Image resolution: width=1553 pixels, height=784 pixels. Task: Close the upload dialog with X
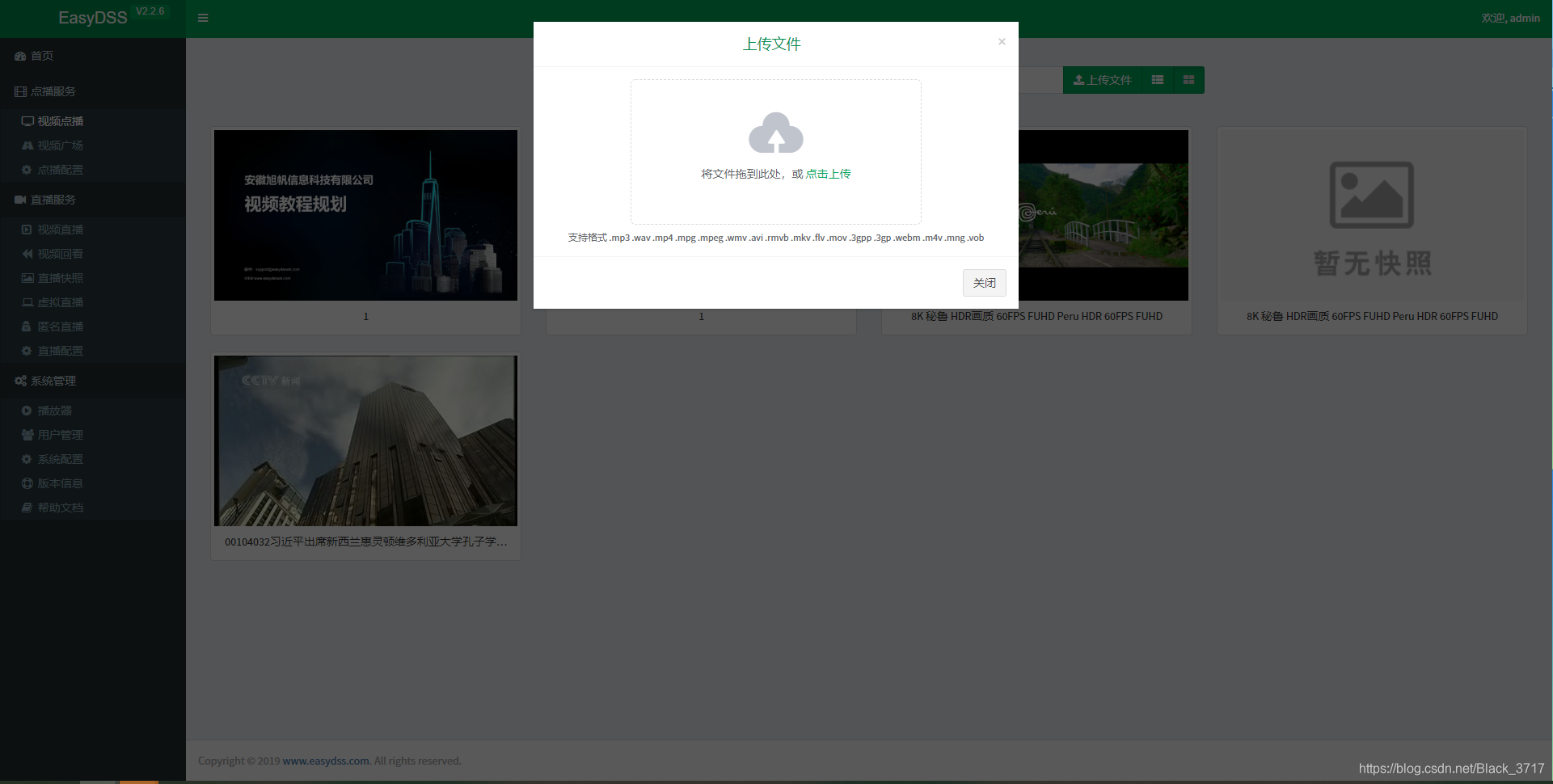click(x=1002, y=41)
